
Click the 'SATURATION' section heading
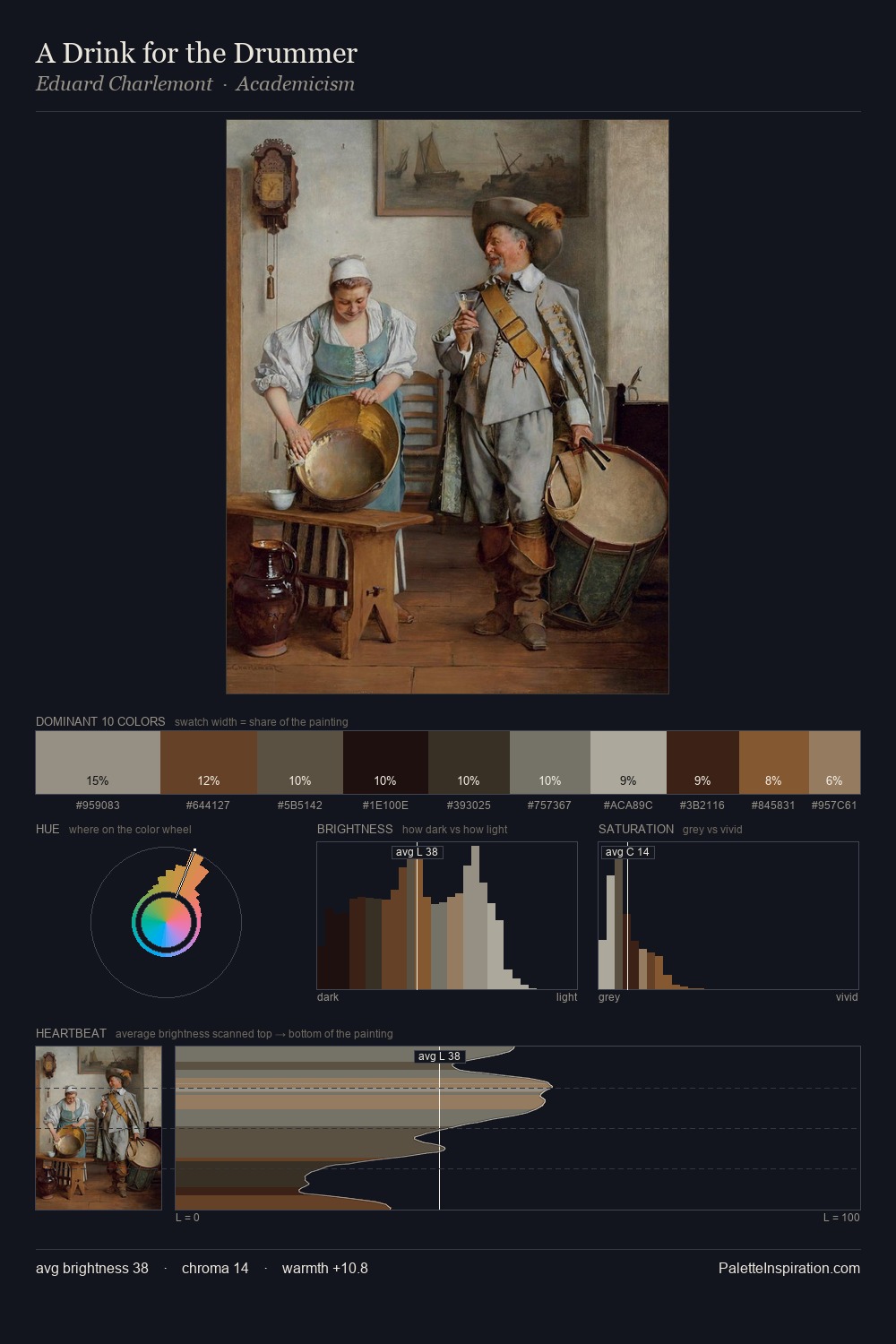(x=636, y=829)
